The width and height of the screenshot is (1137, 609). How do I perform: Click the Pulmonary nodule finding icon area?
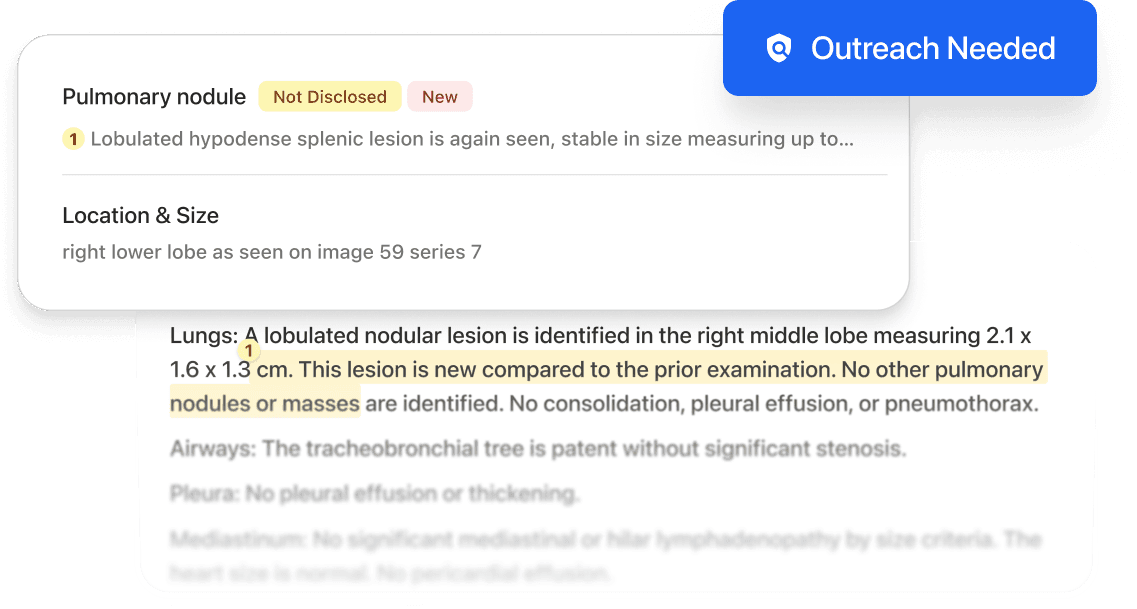154,96
